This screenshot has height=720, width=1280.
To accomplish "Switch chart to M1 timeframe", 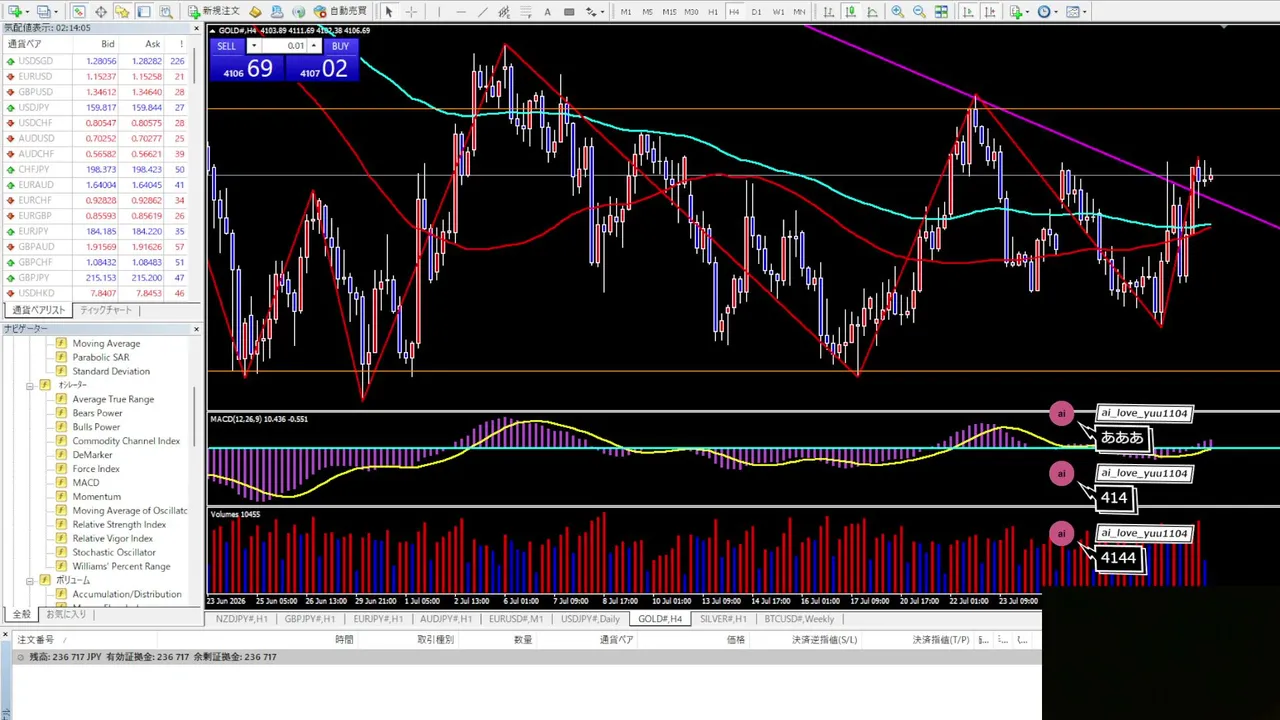I will pyautogui.click(x=626, y=12).
